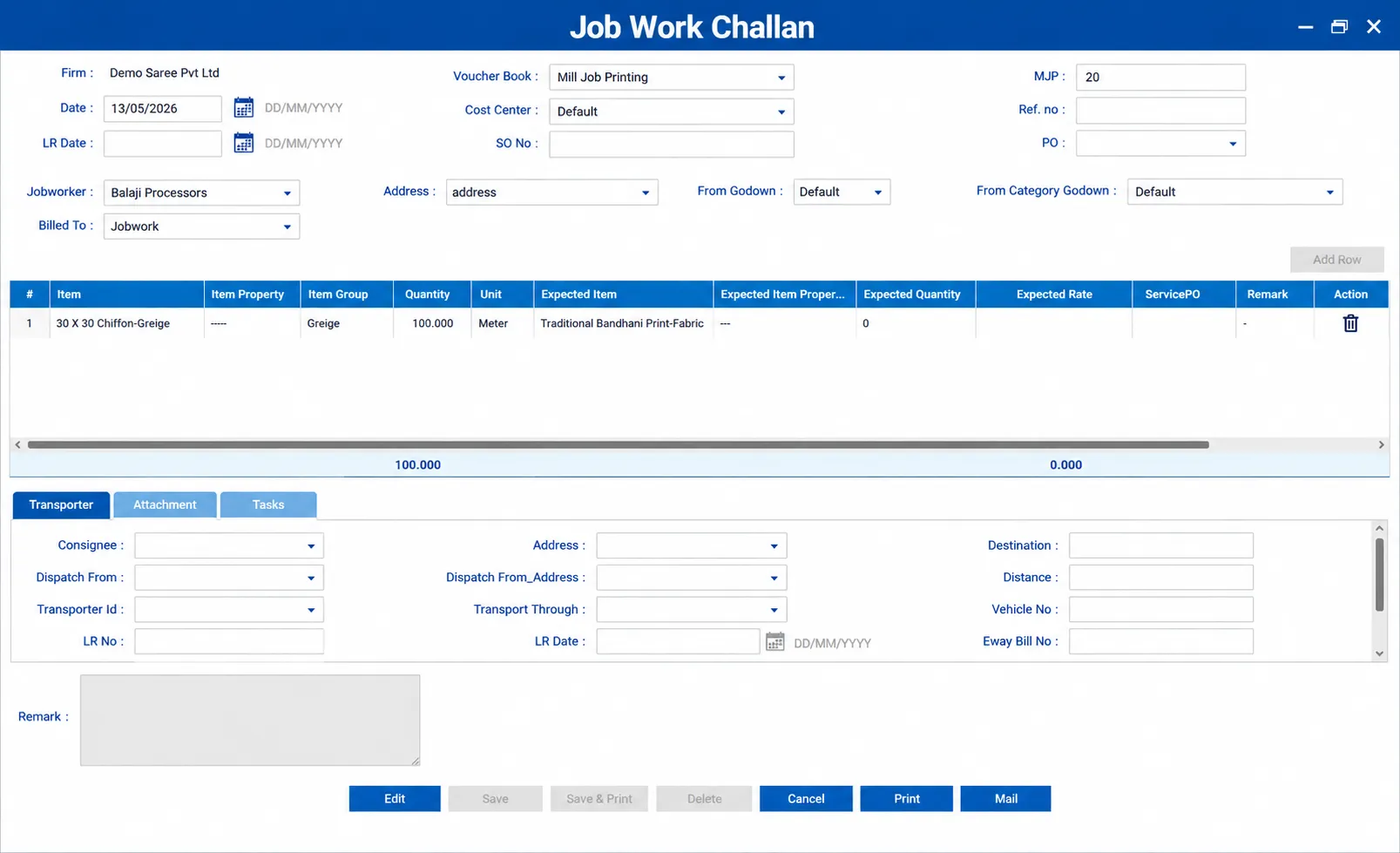The image size is (1400, 853).
Task: Focus the Eway Bill No input field
Action: (x=1161, y=641)
